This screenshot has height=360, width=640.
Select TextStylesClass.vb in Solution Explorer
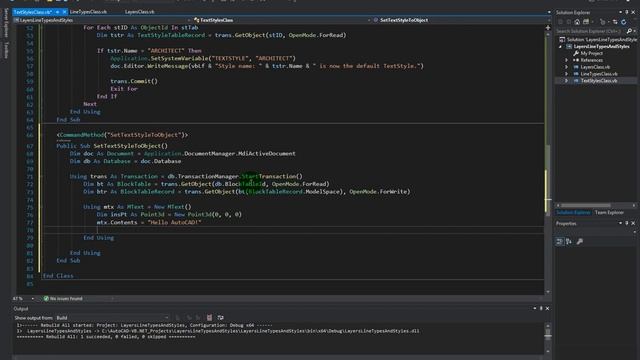coord(599,81)
